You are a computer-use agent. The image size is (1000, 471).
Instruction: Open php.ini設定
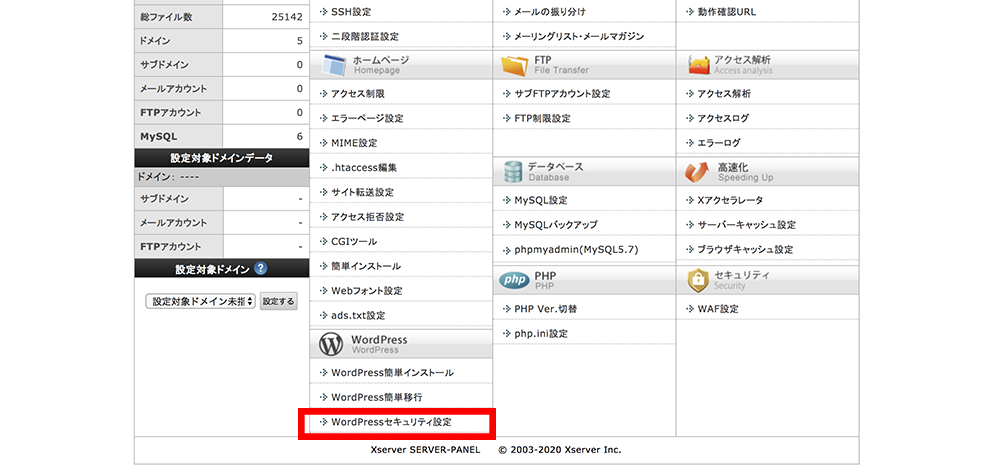(541, 333)
